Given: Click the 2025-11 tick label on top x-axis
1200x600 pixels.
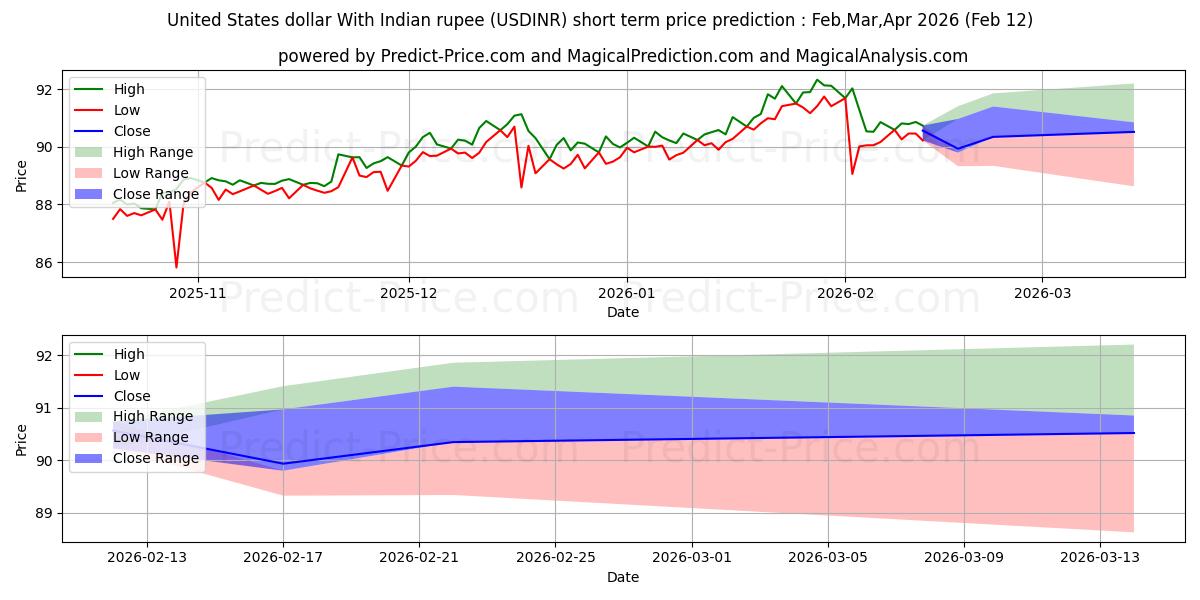Looking at the screenshot, I should (198, 294).
